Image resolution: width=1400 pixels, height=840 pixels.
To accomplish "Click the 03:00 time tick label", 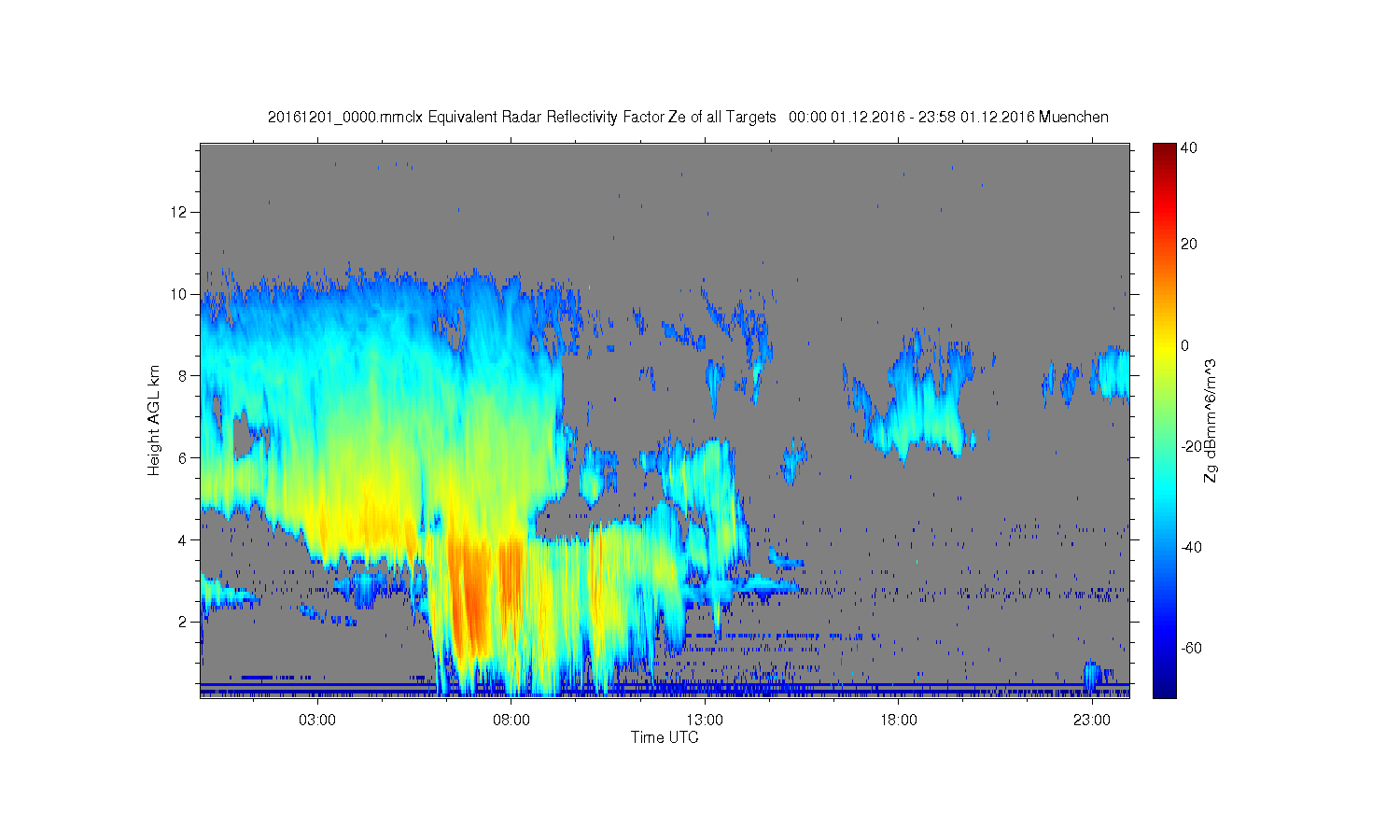I will pos(317,721).
